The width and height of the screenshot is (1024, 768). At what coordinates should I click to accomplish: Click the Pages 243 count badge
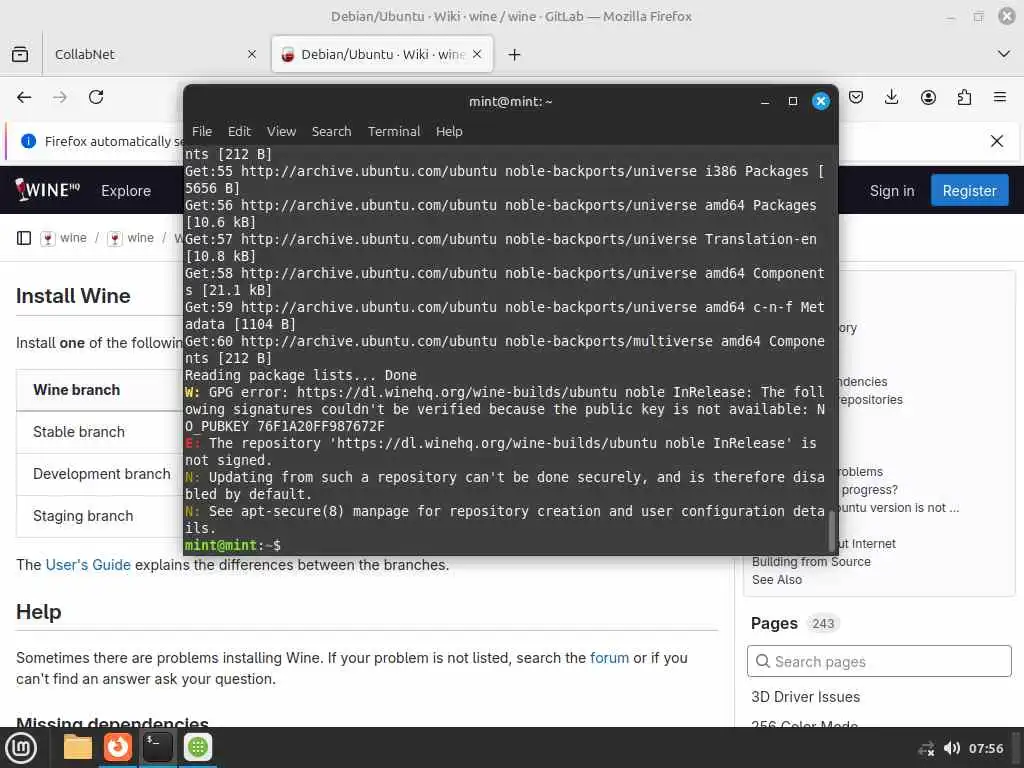(823, 624)
